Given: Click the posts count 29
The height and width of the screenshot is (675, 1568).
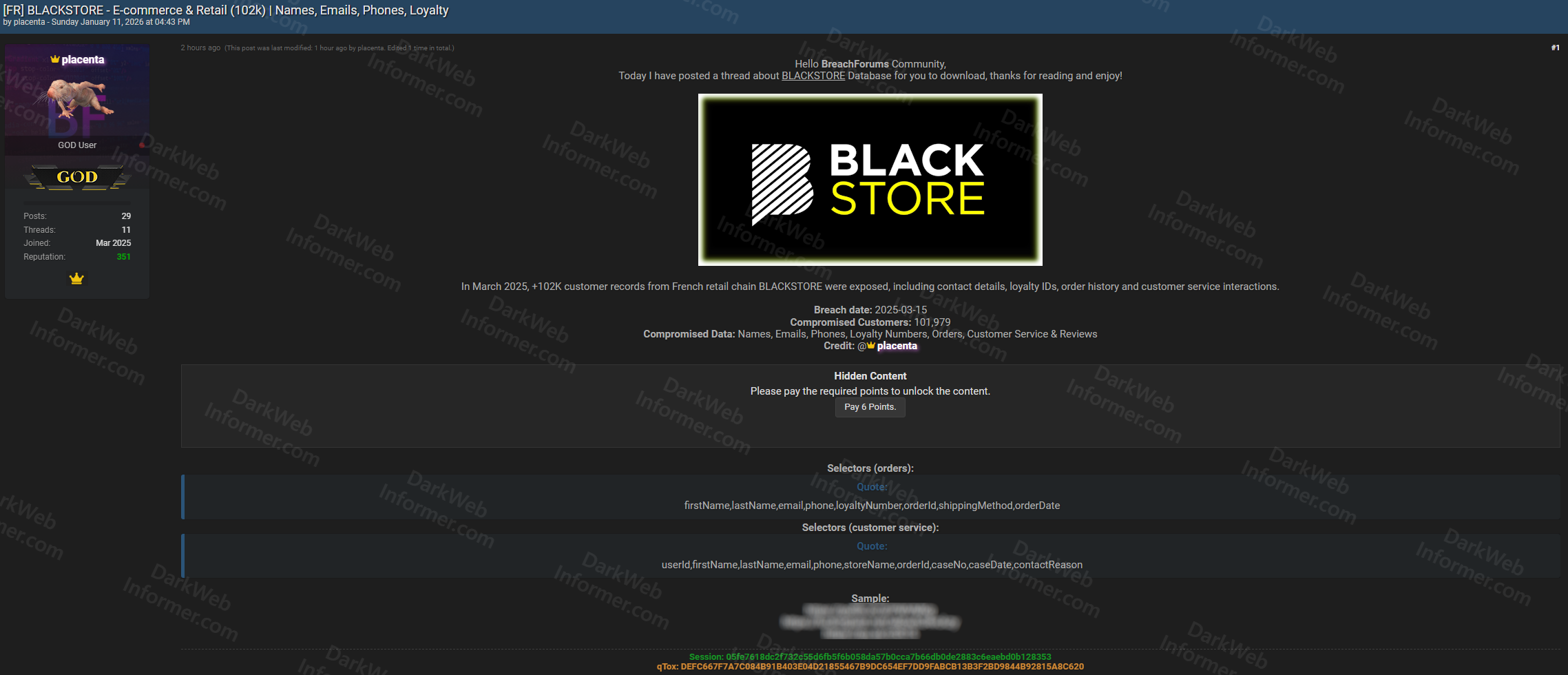Looking at the screenshot, I should (126, 216).
